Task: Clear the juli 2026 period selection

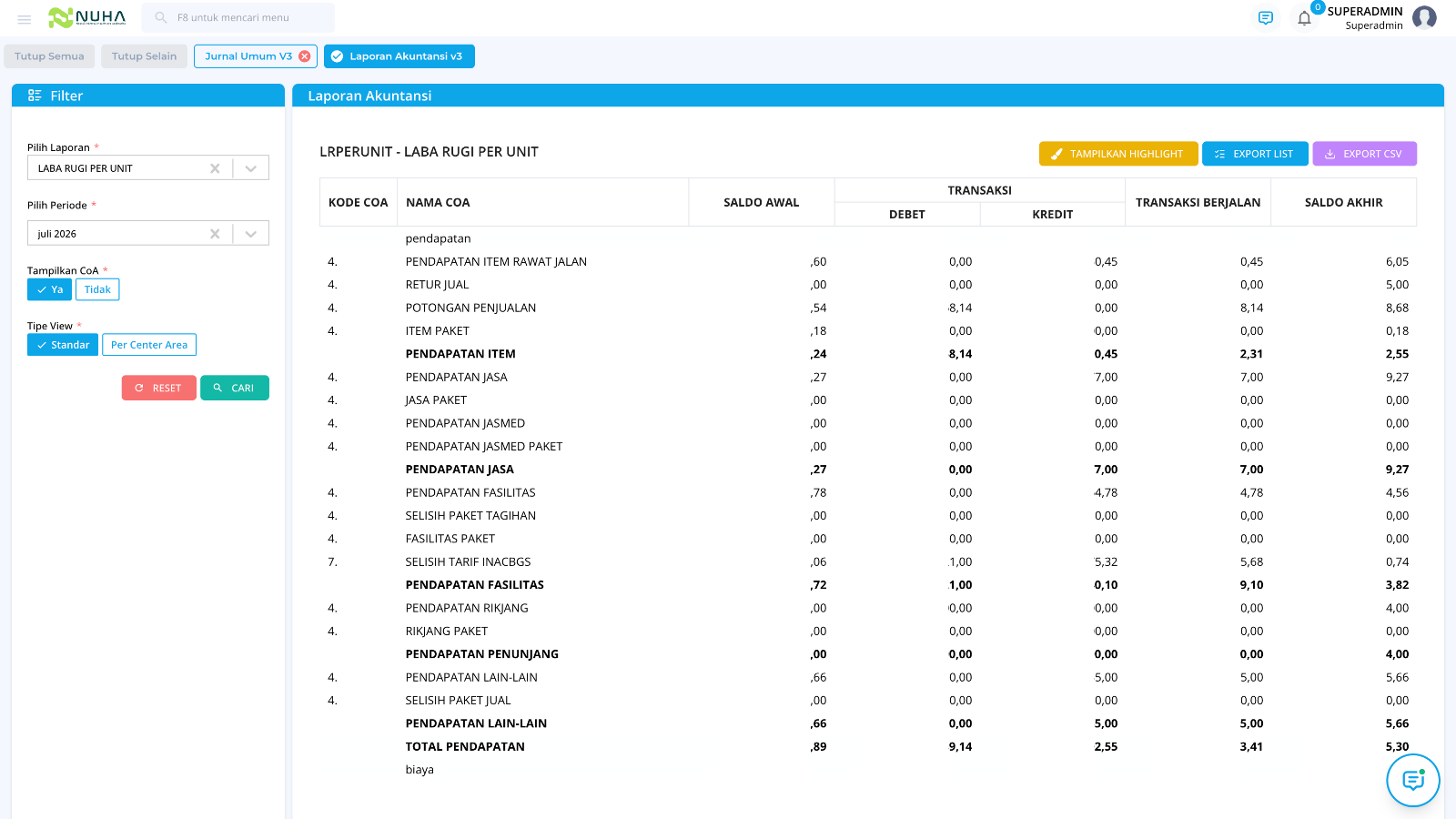Action: point(215,234)
